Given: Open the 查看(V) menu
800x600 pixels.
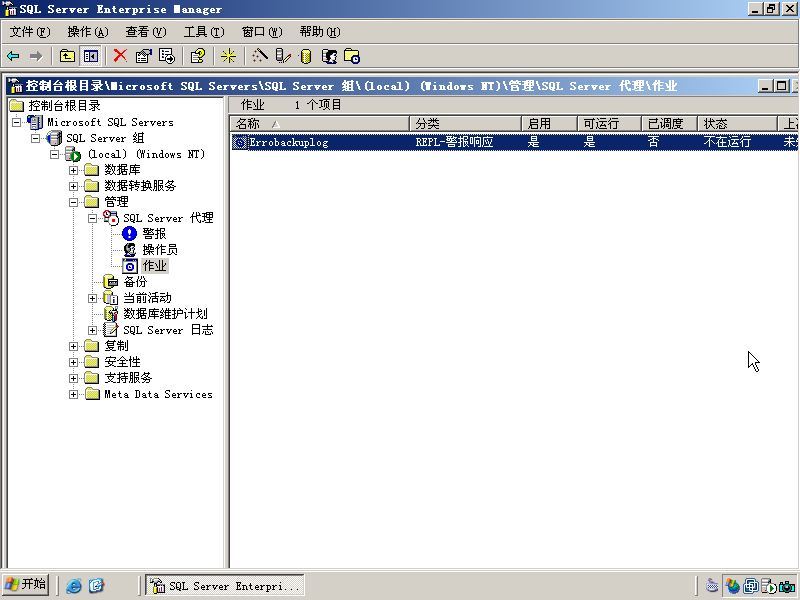Looking at the screenshot, I should pos(146,32).
